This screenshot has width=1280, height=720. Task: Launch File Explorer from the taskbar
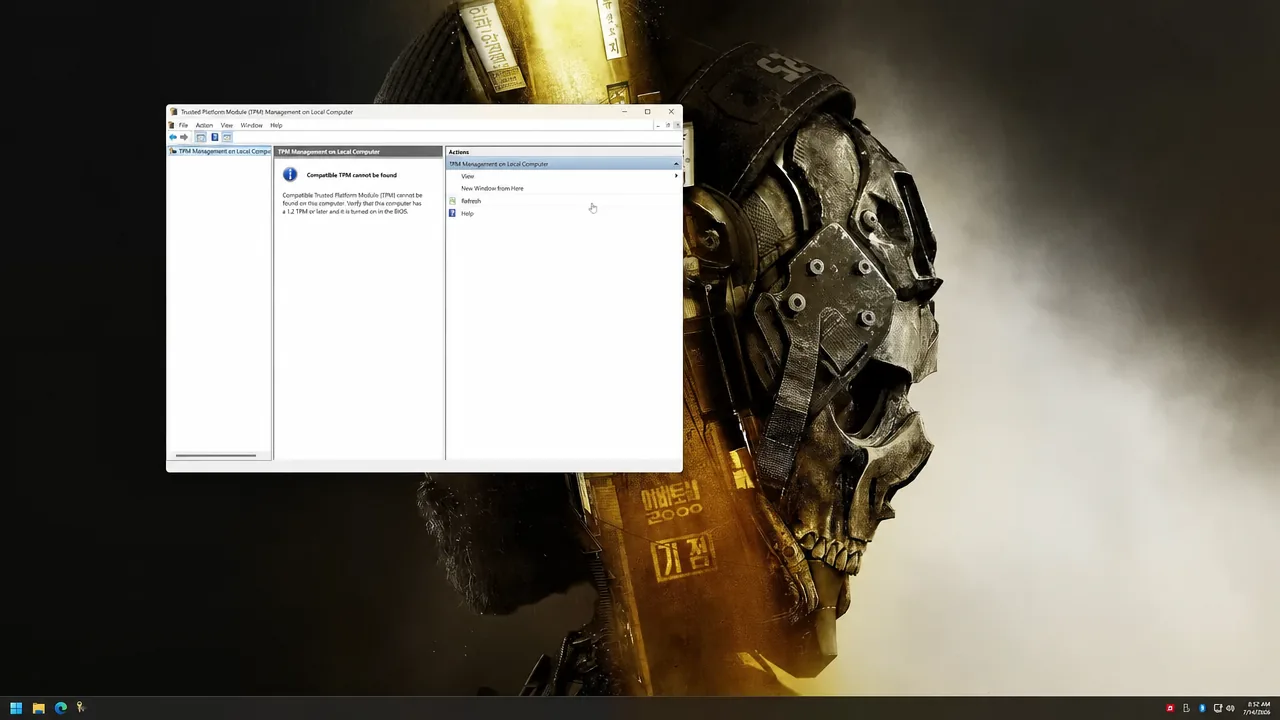[38, 708]
